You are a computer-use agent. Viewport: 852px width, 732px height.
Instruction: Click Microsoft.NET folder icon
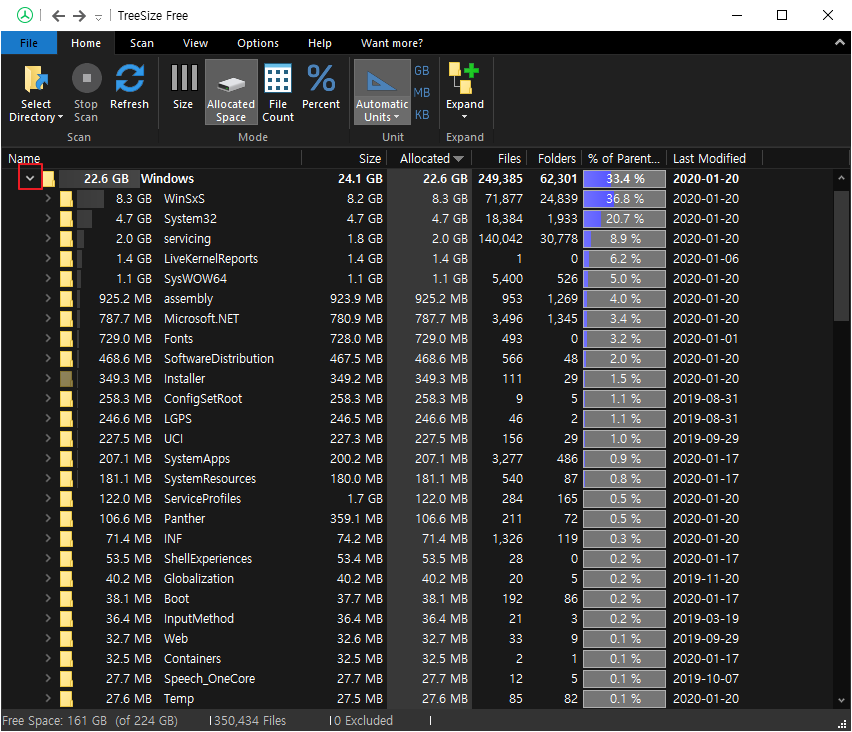[66, 318]
